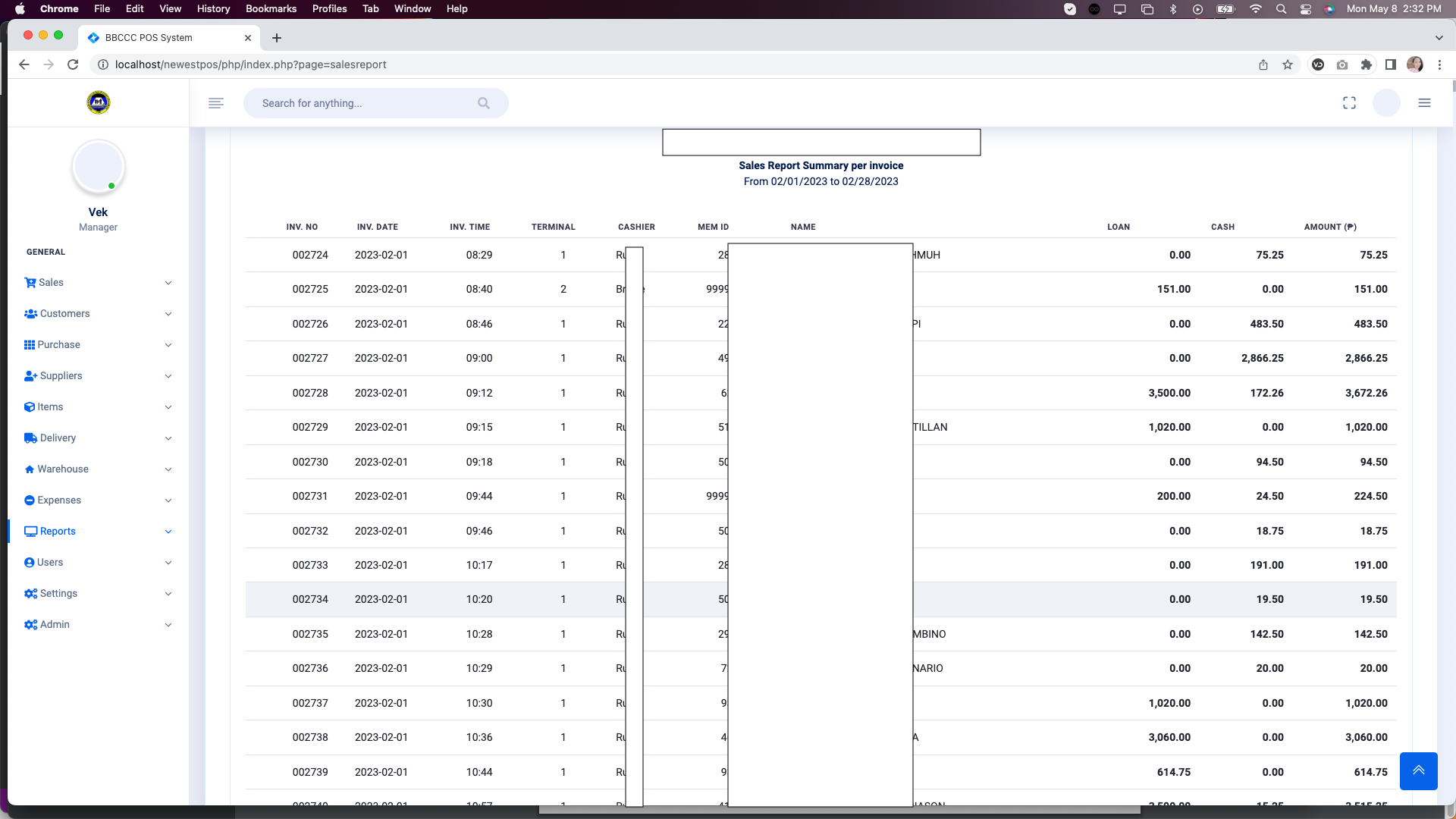Open the History menu

(213, 8)
